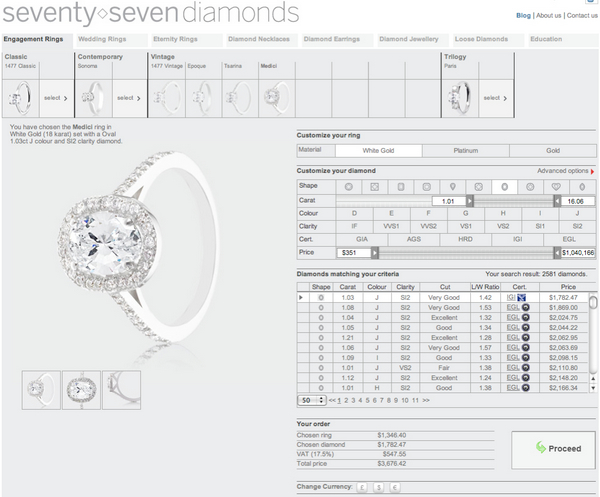Click the carat minimum slider handle

pyautogui.click(x=470, y=201)
